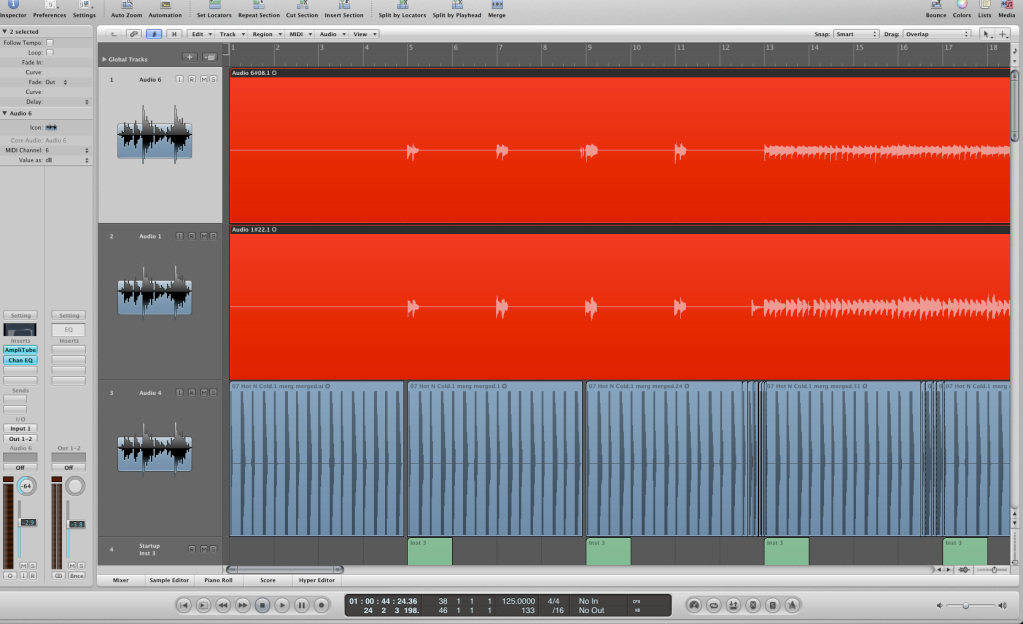
Task: Open the Drag Overlap dropdown
Action: 937,34
